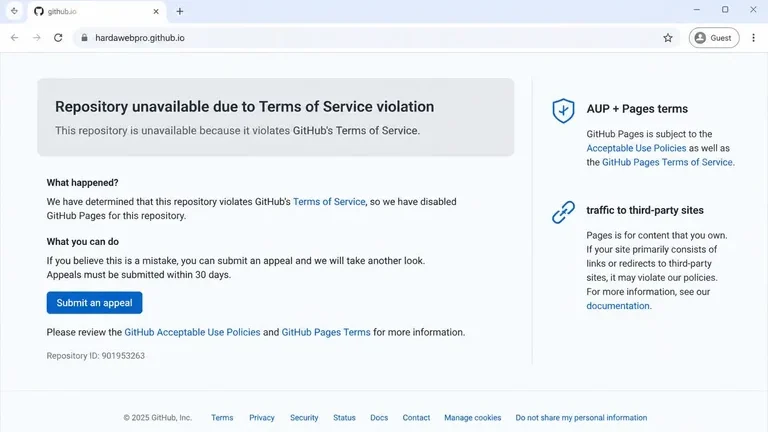The image size is (768, 432).
Task: Open the GitHub Pages Terms link
Action: tap(326, 332)
